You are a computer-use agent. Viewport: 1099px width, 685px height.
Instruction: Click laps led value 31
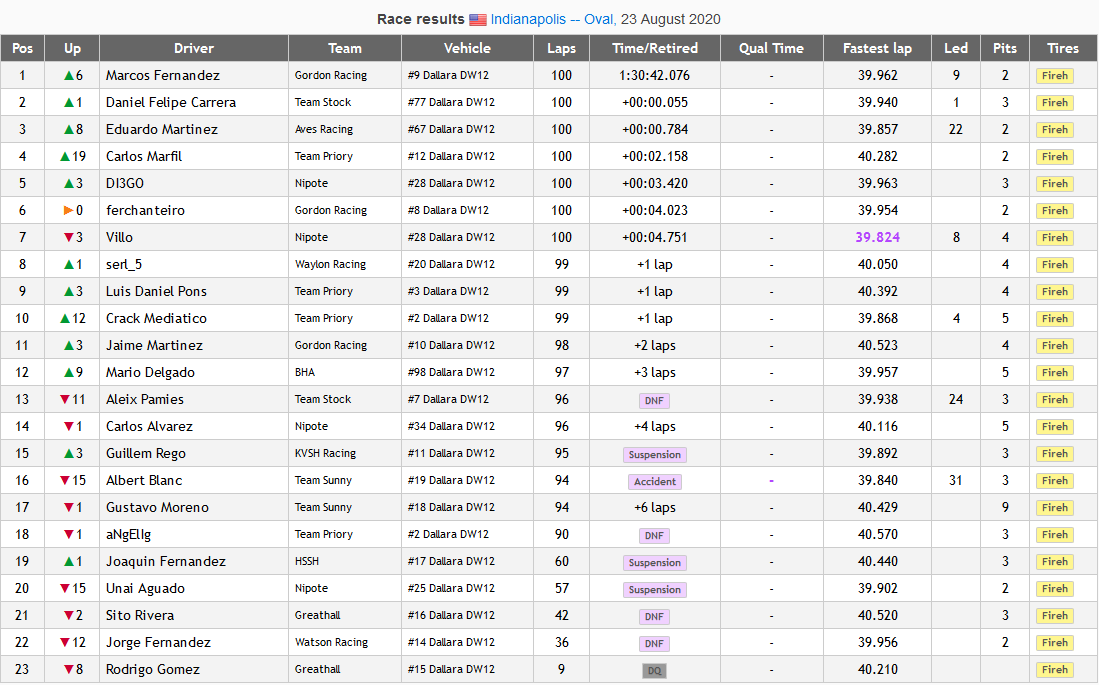(955, 480)
